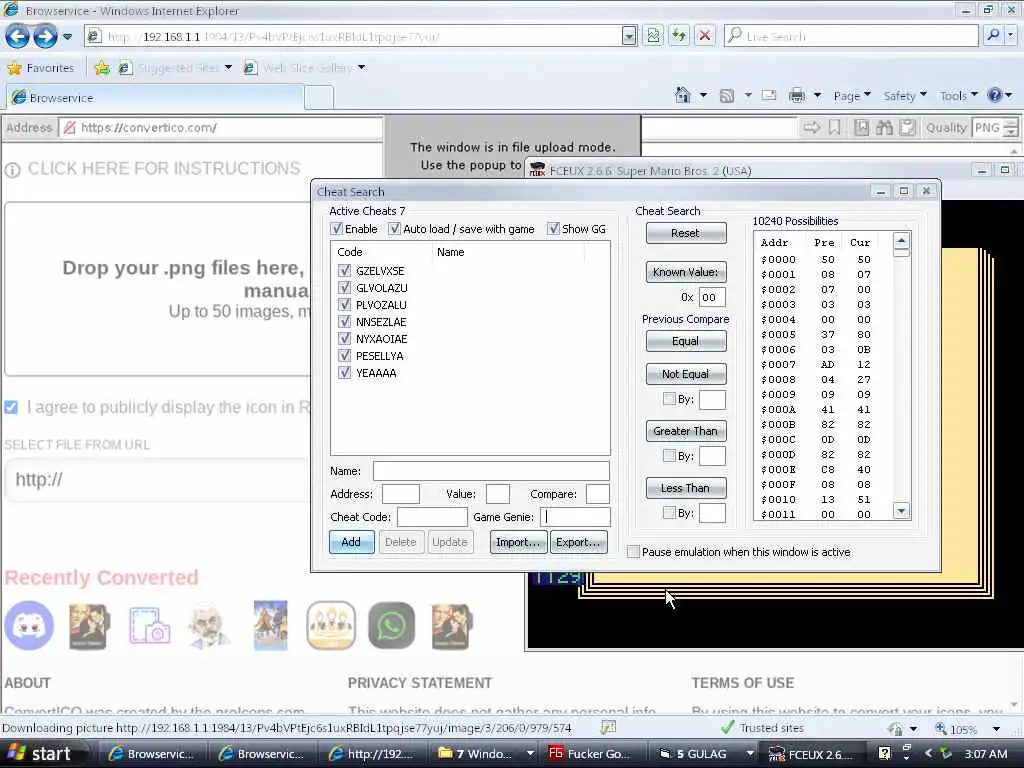Viewport: 1024px width, 768px height.
Task: Open the Tools menu
Action: click(x=959, y=96)
